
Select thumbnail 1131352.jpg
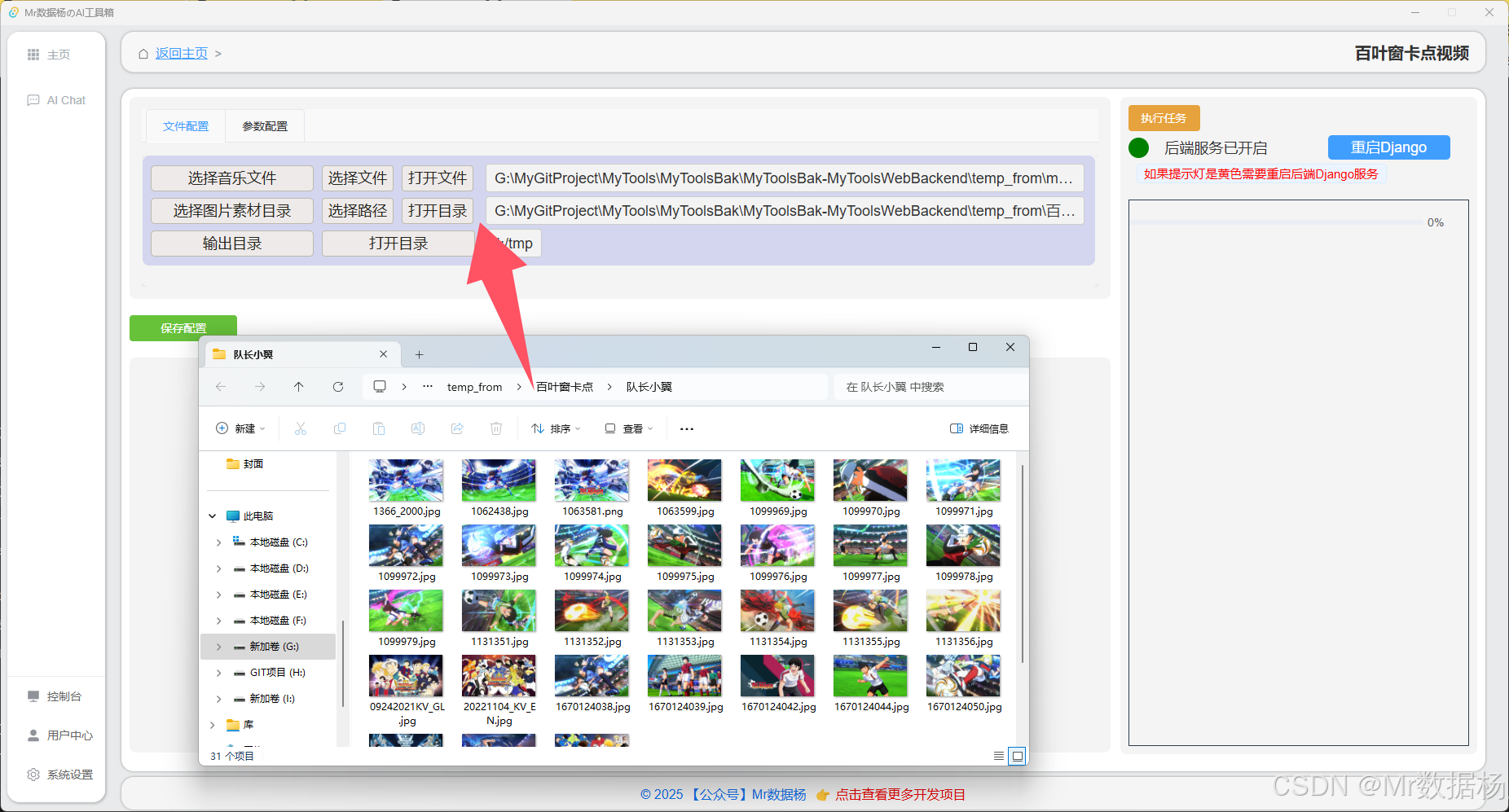click(592, 618)
